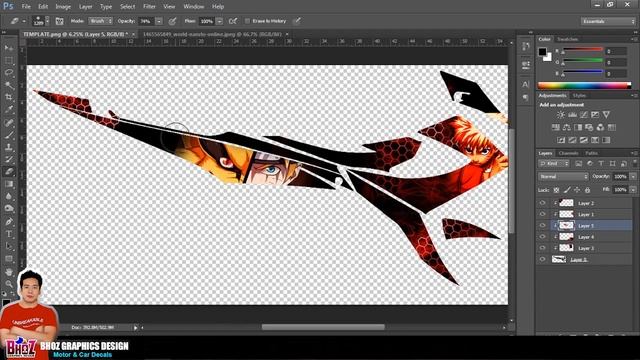Select the Lasso tool

tap(9, 73)
